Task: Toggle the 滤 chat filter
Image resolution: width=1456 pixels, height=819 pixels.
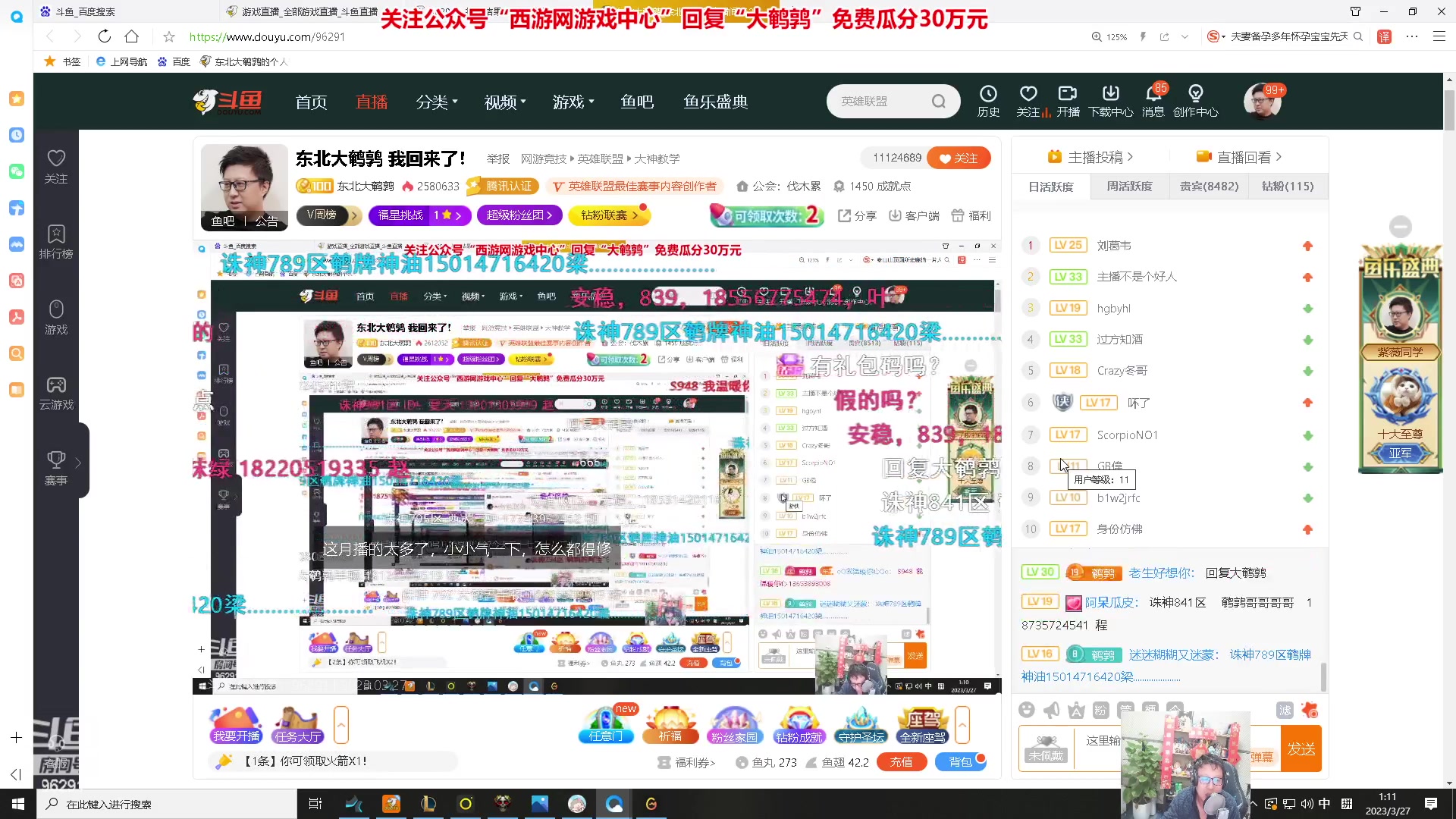Action: (x=1285, y=711)
